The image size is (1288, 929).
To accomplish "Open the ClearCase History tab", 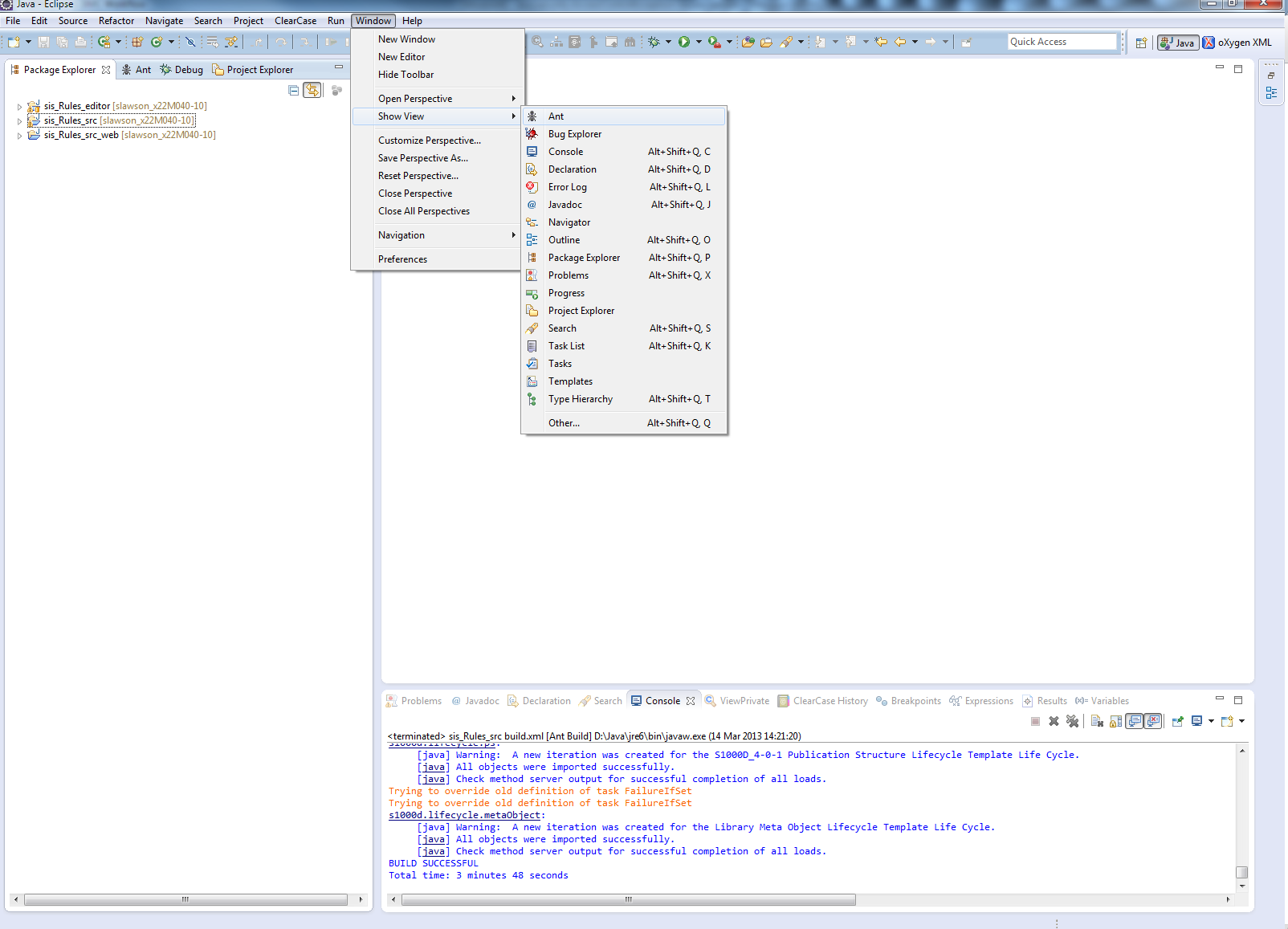I will pyautogui.click(x=823, y=701).
